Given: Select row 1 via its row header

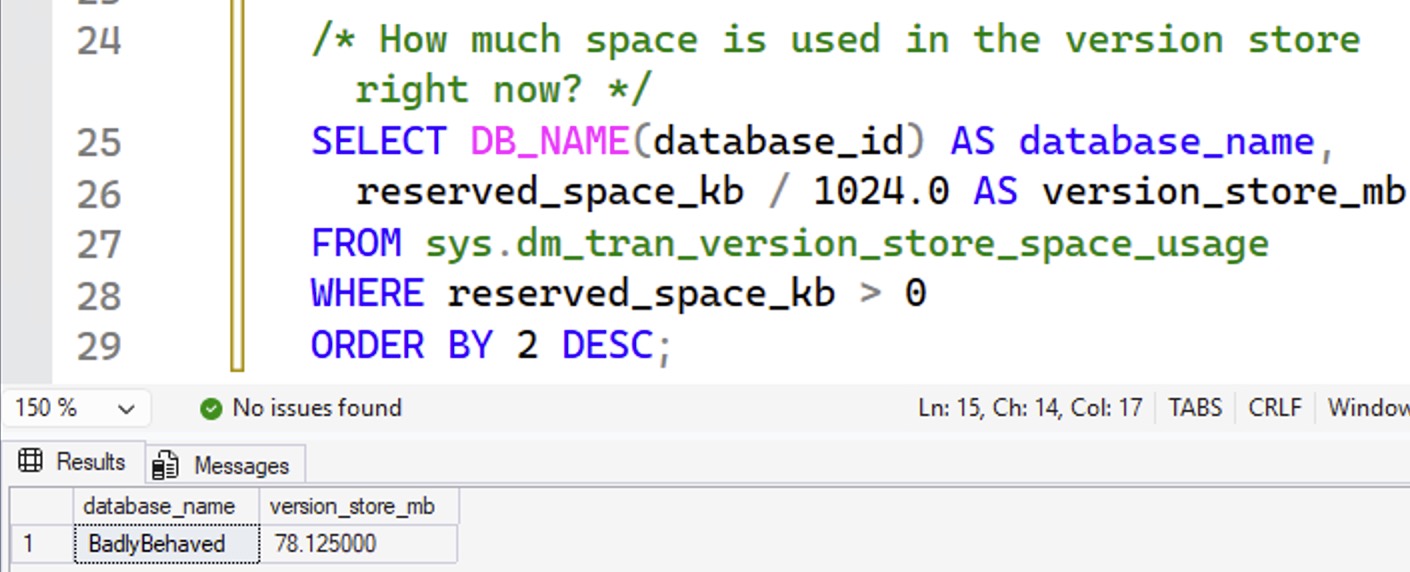Looking at the screenshot, I should point(38,544).
